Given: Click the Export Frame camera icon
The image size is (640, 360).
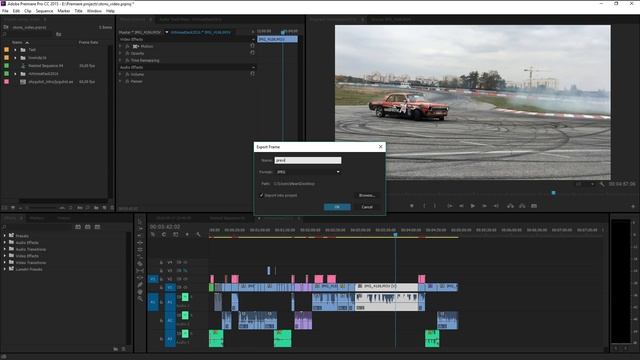Looking at the screenshot, I should [x=534, y=206].
